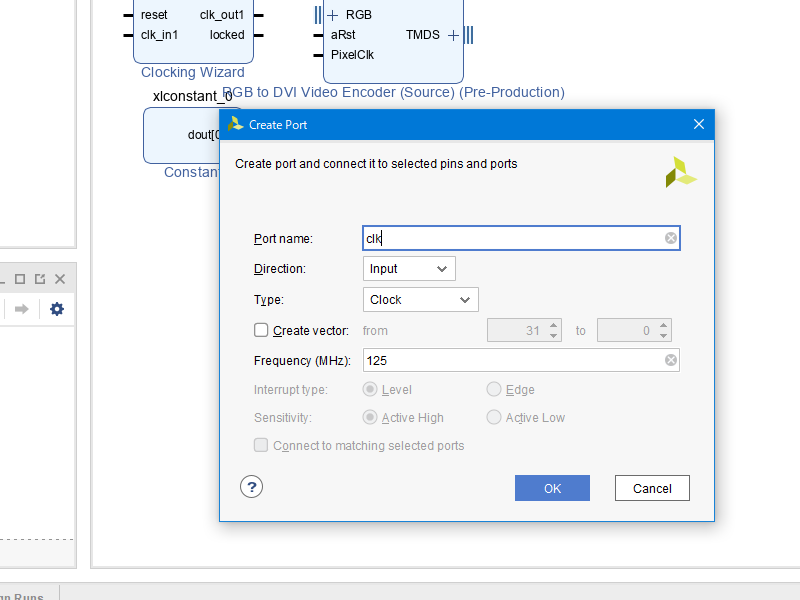Open the Type dropdown set to Clock
Viewport: 800px width, 600px height.
[420, 299]
